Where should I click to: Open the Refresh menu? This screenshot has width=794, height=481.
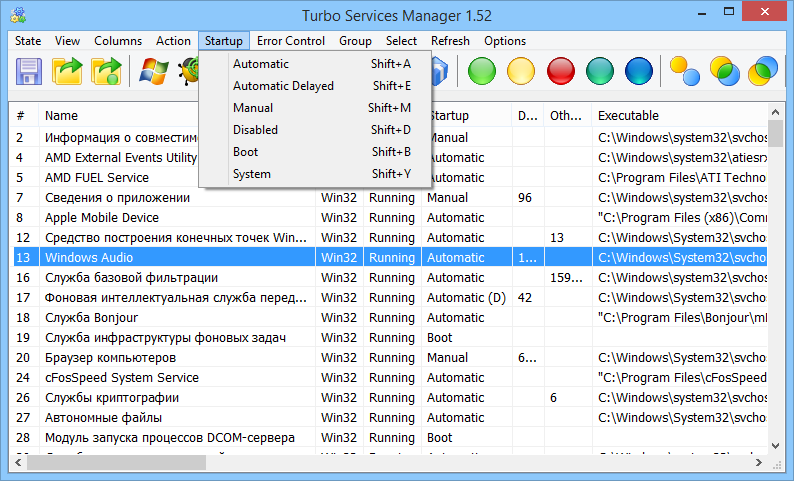tap(450, 41)
